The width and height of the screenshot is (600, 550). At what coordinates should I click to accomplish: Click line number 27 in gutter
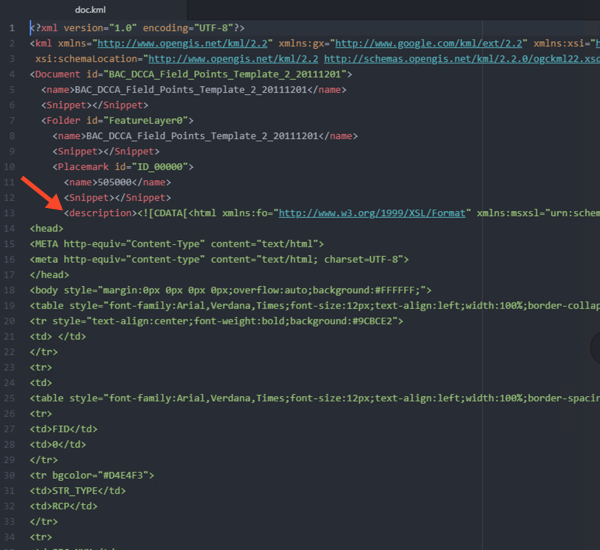(10, 429)
